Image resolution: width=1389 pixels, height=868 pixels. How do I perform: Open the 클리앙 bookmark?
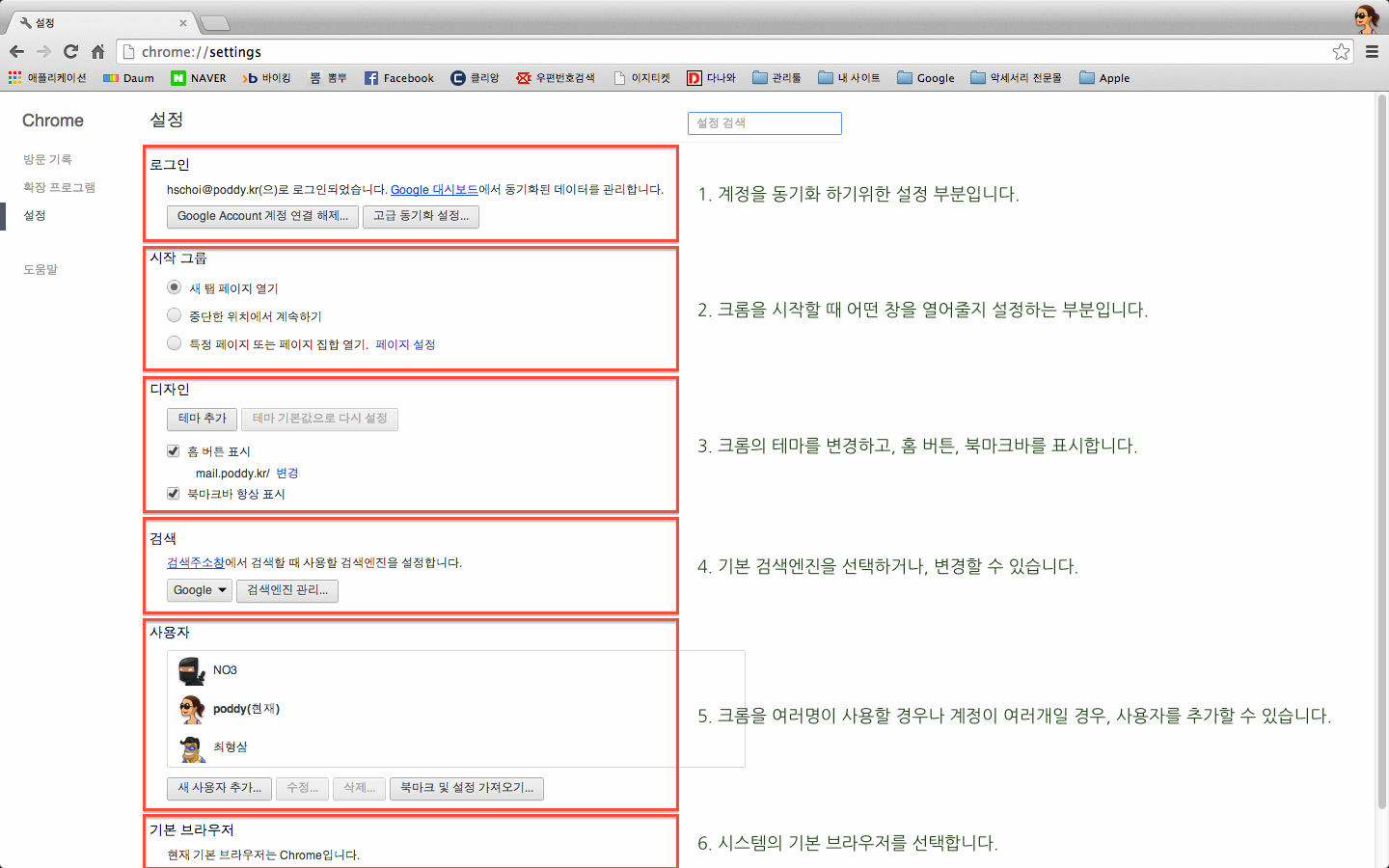(x=476, y=78)
